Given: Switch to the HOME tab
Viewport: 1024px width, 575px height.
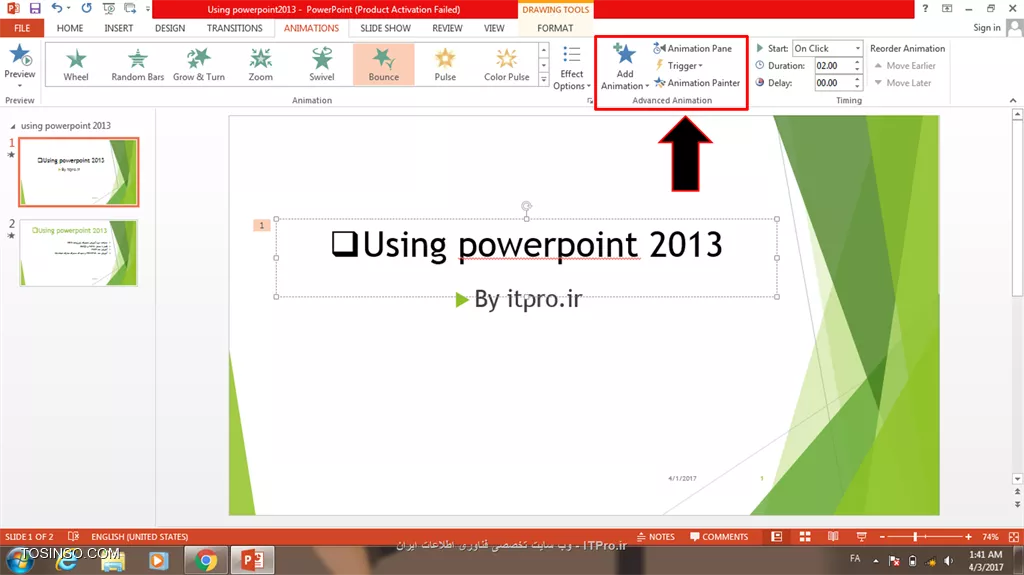Looking at the screenshot, I should (70, 28).
